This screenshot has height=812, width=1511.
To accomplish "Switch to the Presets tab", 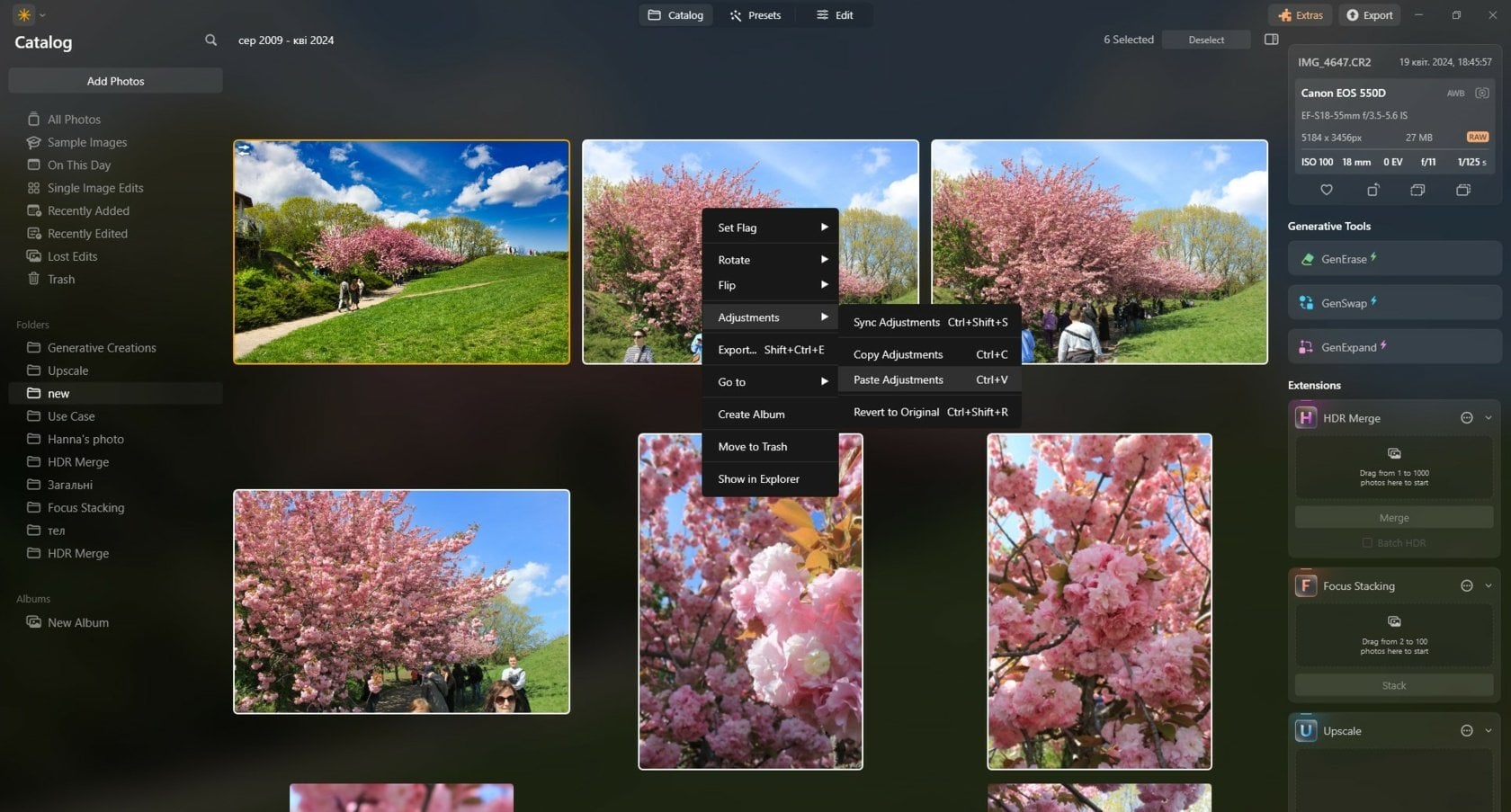I will point(755,14).
